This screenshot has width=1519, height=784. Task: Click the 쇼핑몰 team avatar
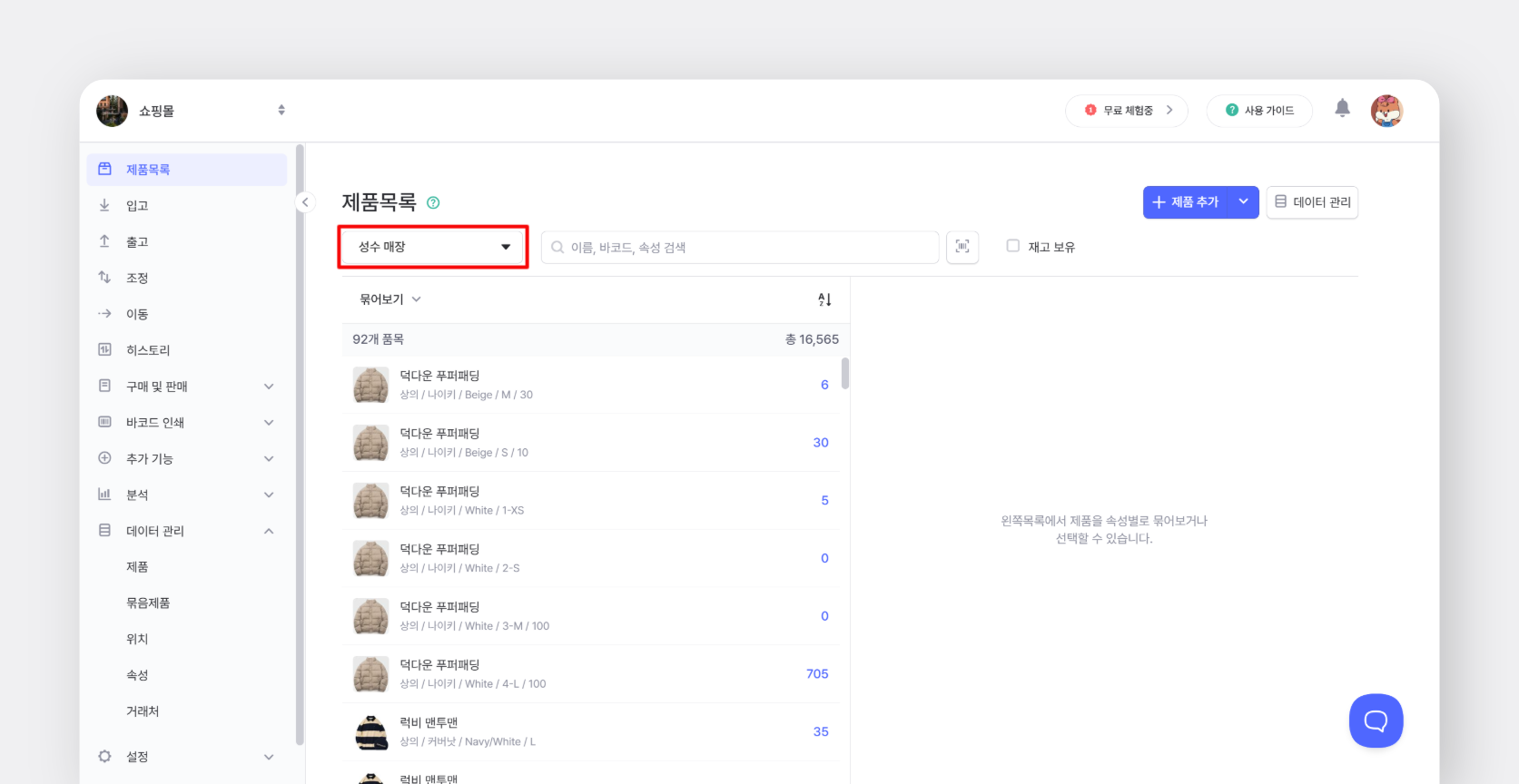(113, 111)
